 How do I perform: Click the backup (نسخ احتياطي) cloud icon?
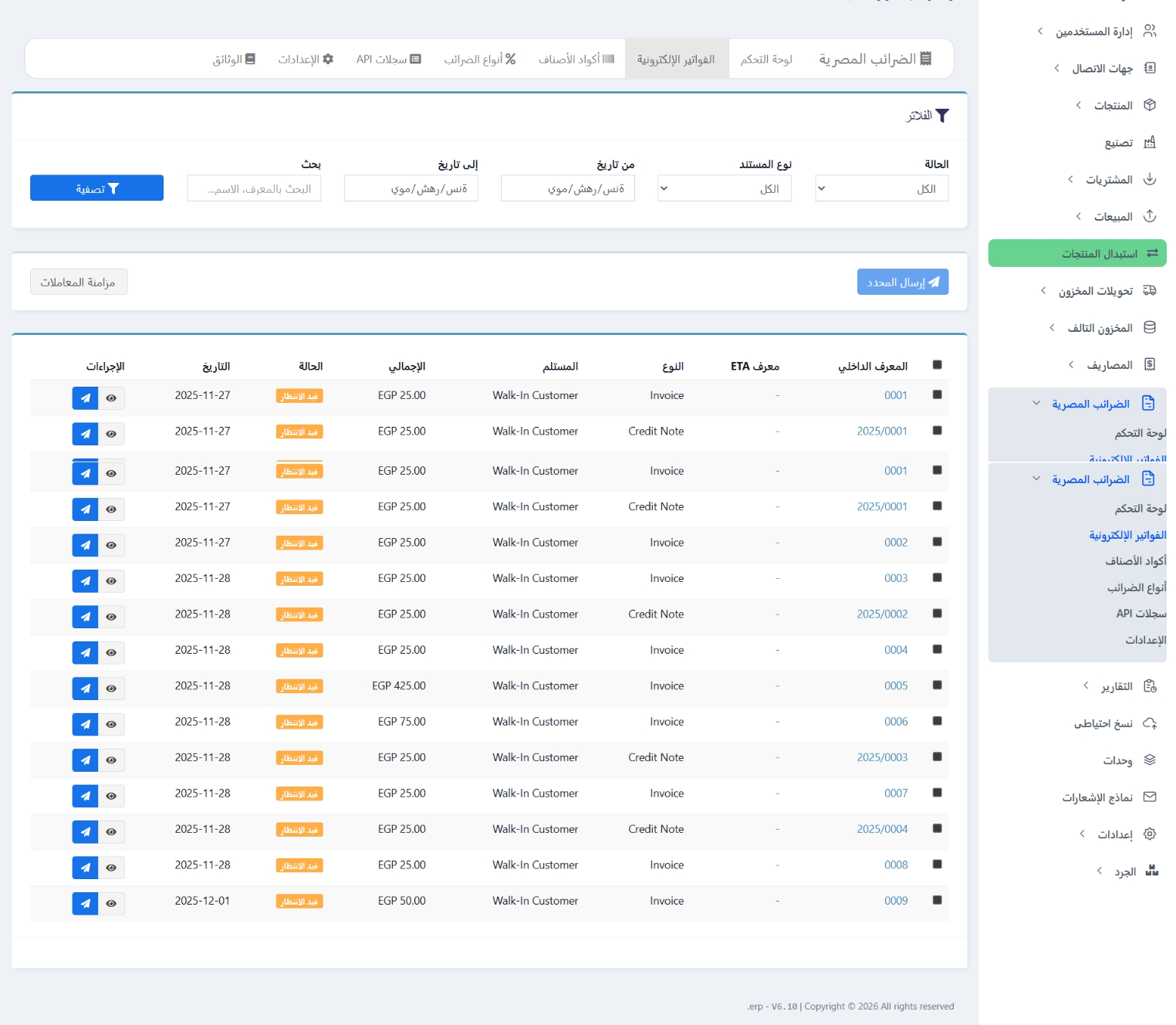tap(1149, 723)
